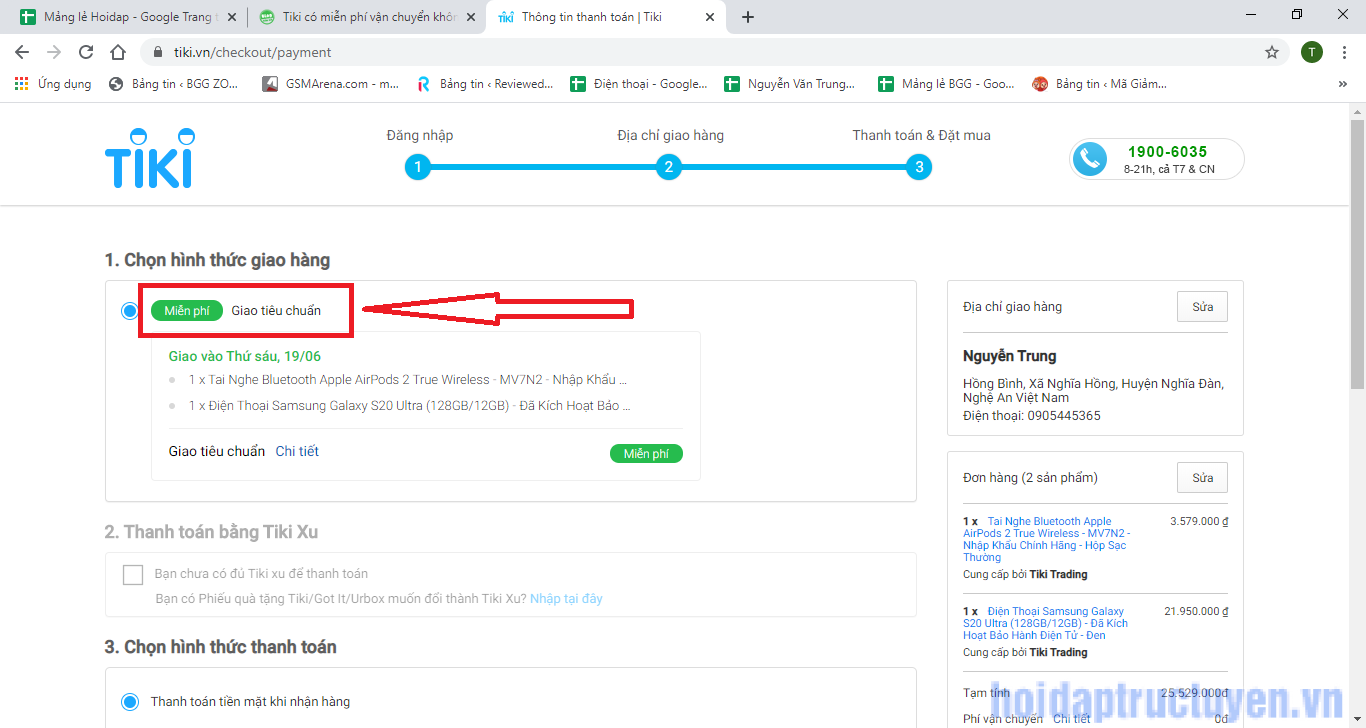
Task: Open the Bảng tin Mã Giảm bookmark
Action: (x=1100, y=84)
